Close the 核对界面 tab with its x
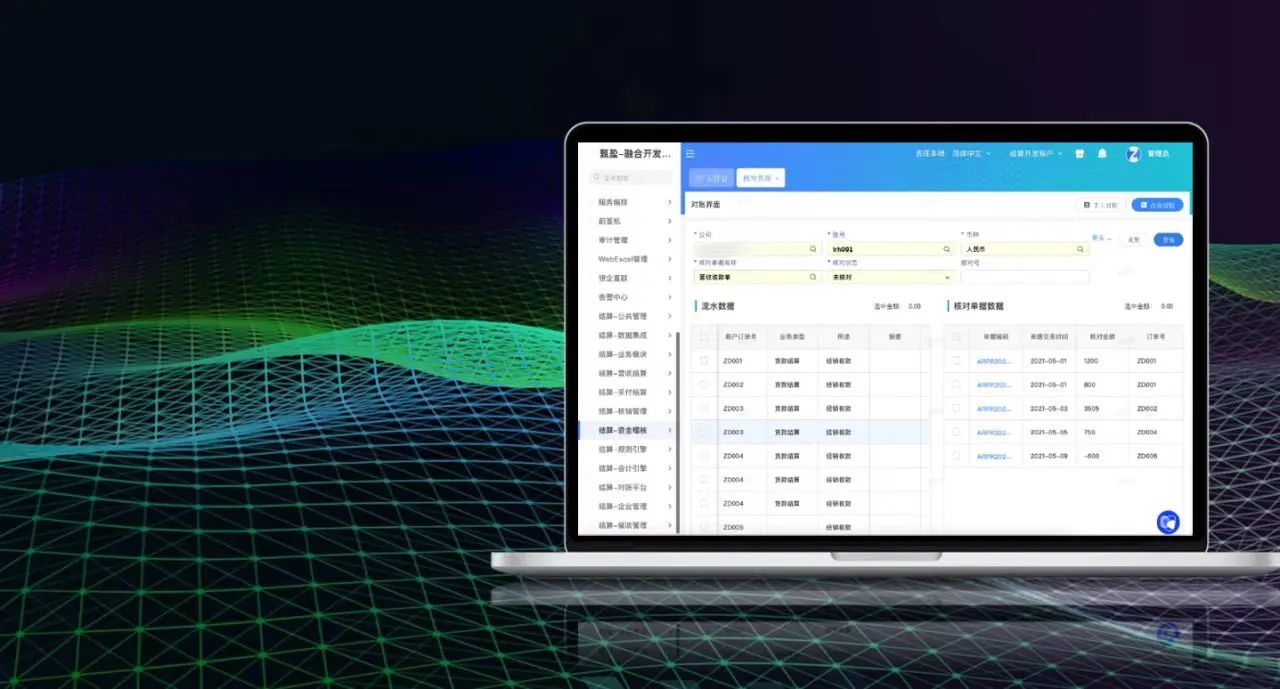This screenshot has width=1280, height=689. (x=778, y=178)
